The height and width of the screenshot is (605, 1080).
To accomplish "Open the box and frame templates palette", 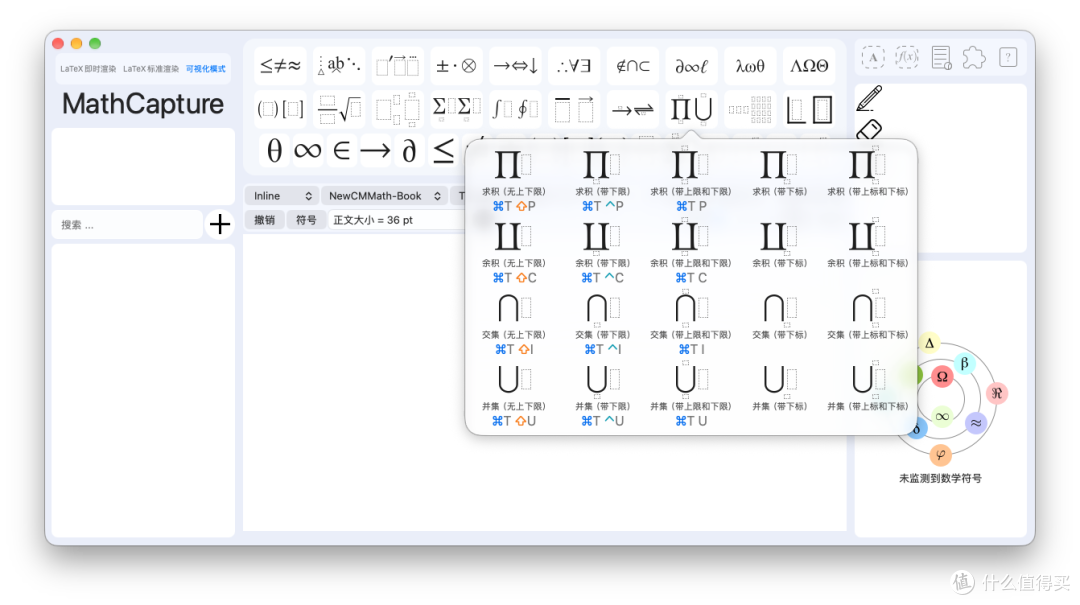I will click(809, 109).
